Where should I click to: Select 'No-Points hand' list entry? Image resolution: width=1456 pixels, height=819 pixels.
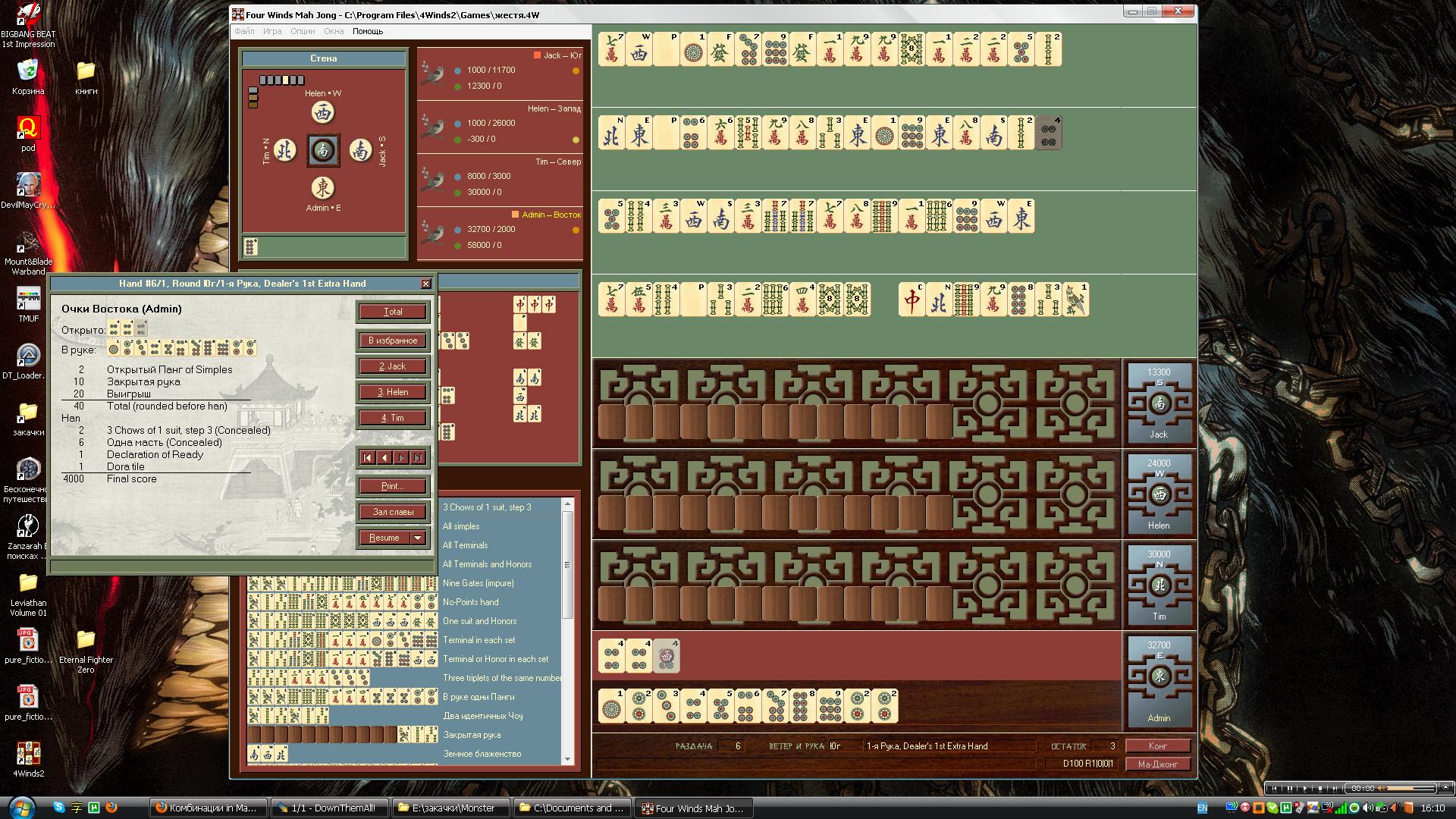(x=470, y=602)
